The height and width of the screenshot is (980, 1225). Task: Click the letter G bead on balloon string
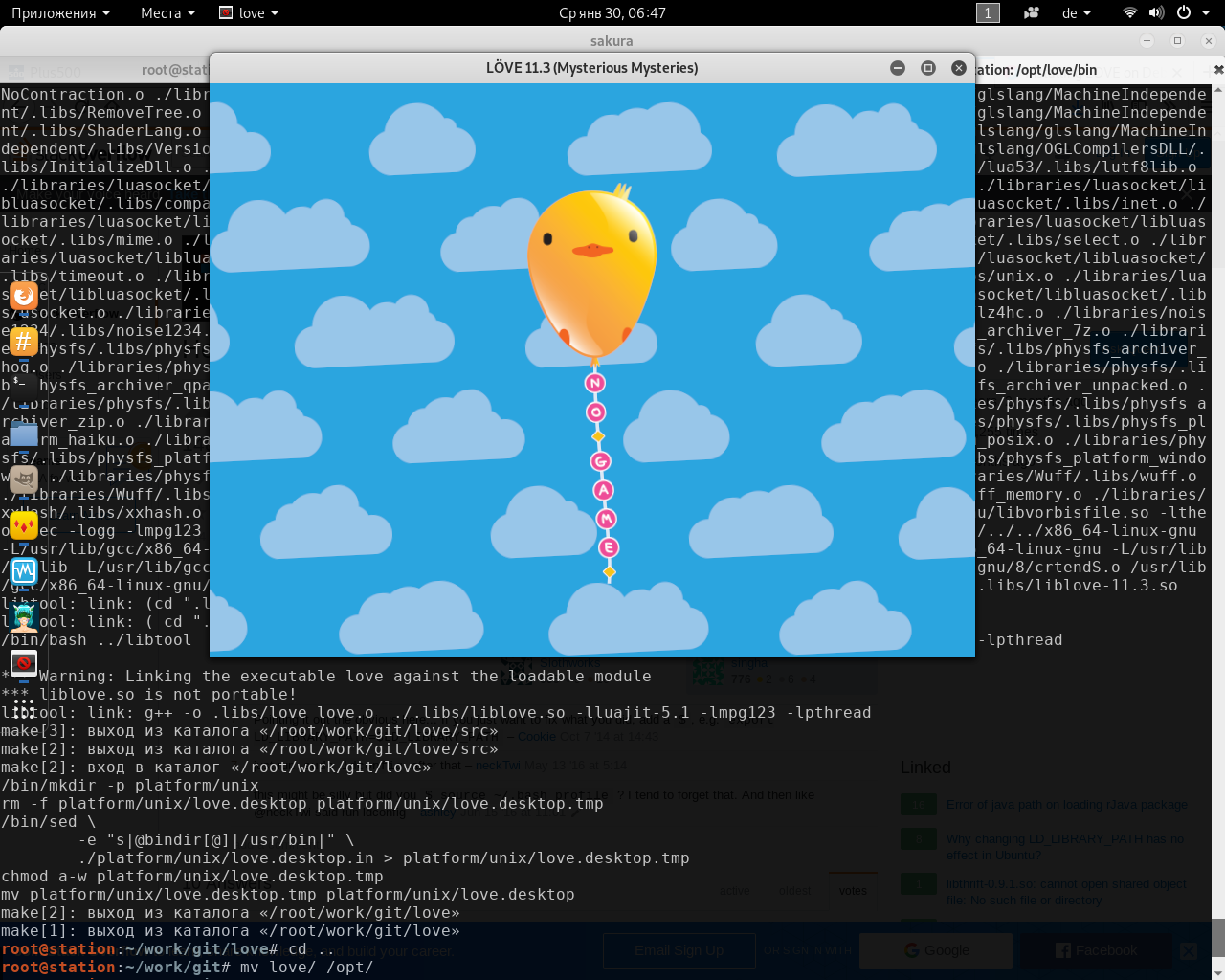point(601,461)
